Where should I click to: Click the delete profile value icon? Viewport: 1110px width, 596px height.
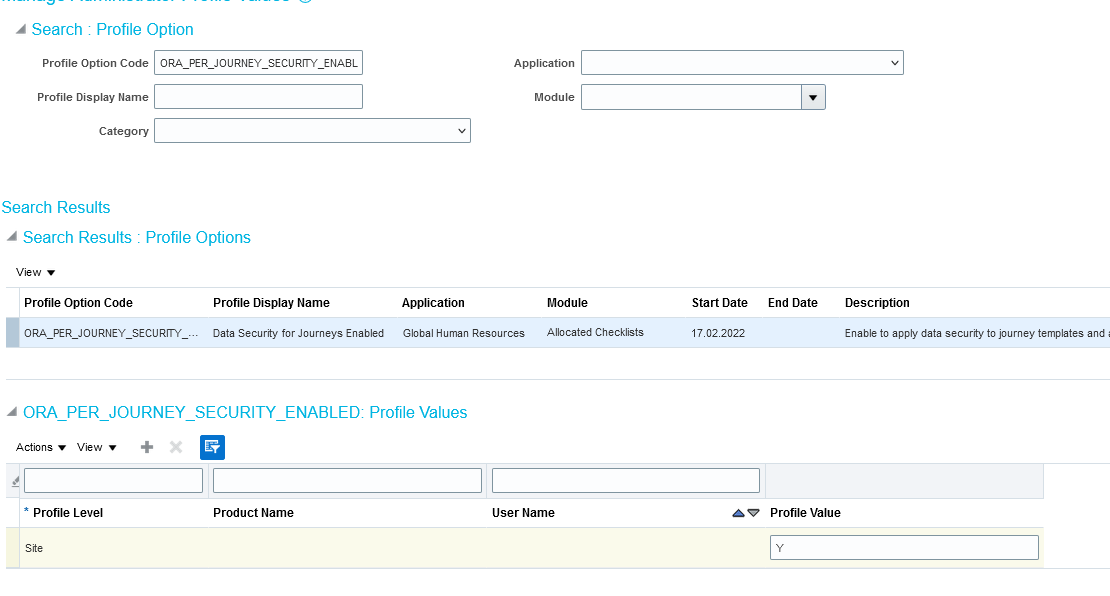(175, 447)
